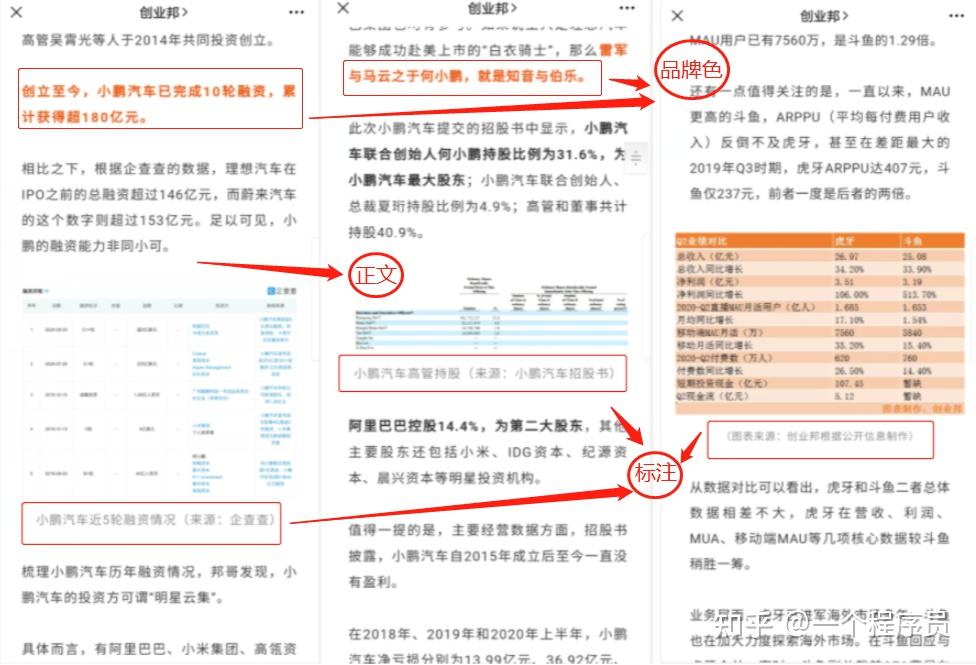Click paragraph starting 值得一提的是，主要经营数据方面
The height and width of the screenshot is (665, 976).
tap(487, 556)
